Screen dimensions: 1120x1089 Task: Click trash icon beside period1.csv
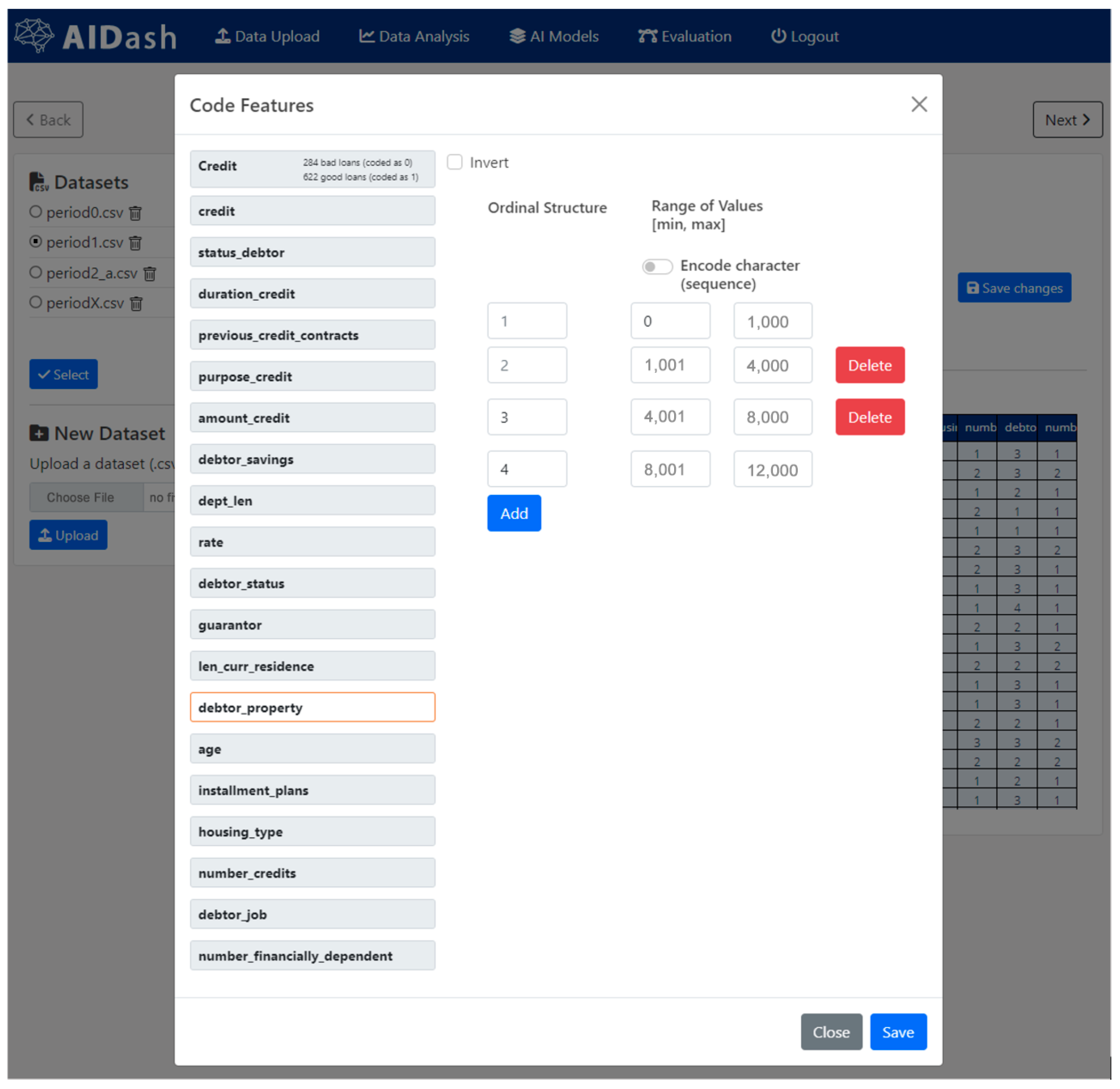tap(136, 244)
